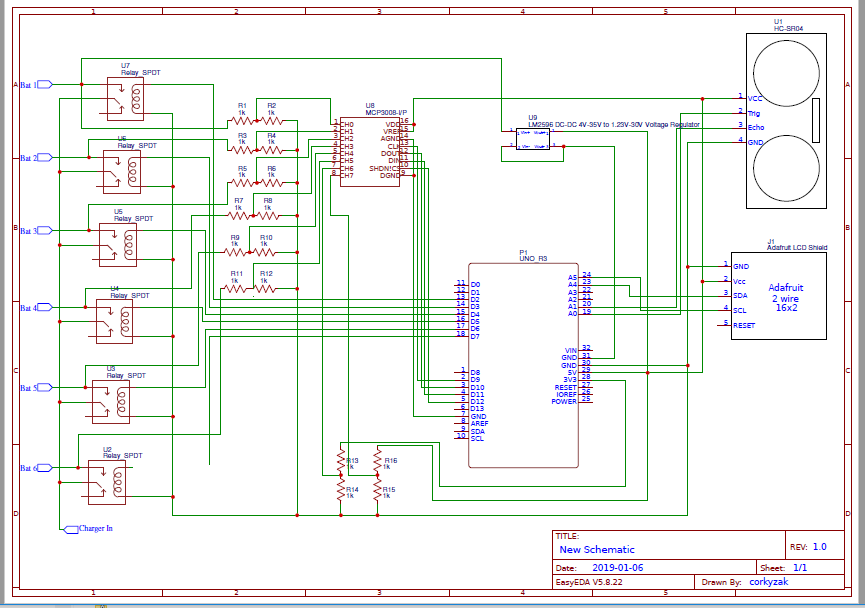Screen dimensions: 865x608
Task: Select relay U2 at the bottom left
Action: coord(105,483)
